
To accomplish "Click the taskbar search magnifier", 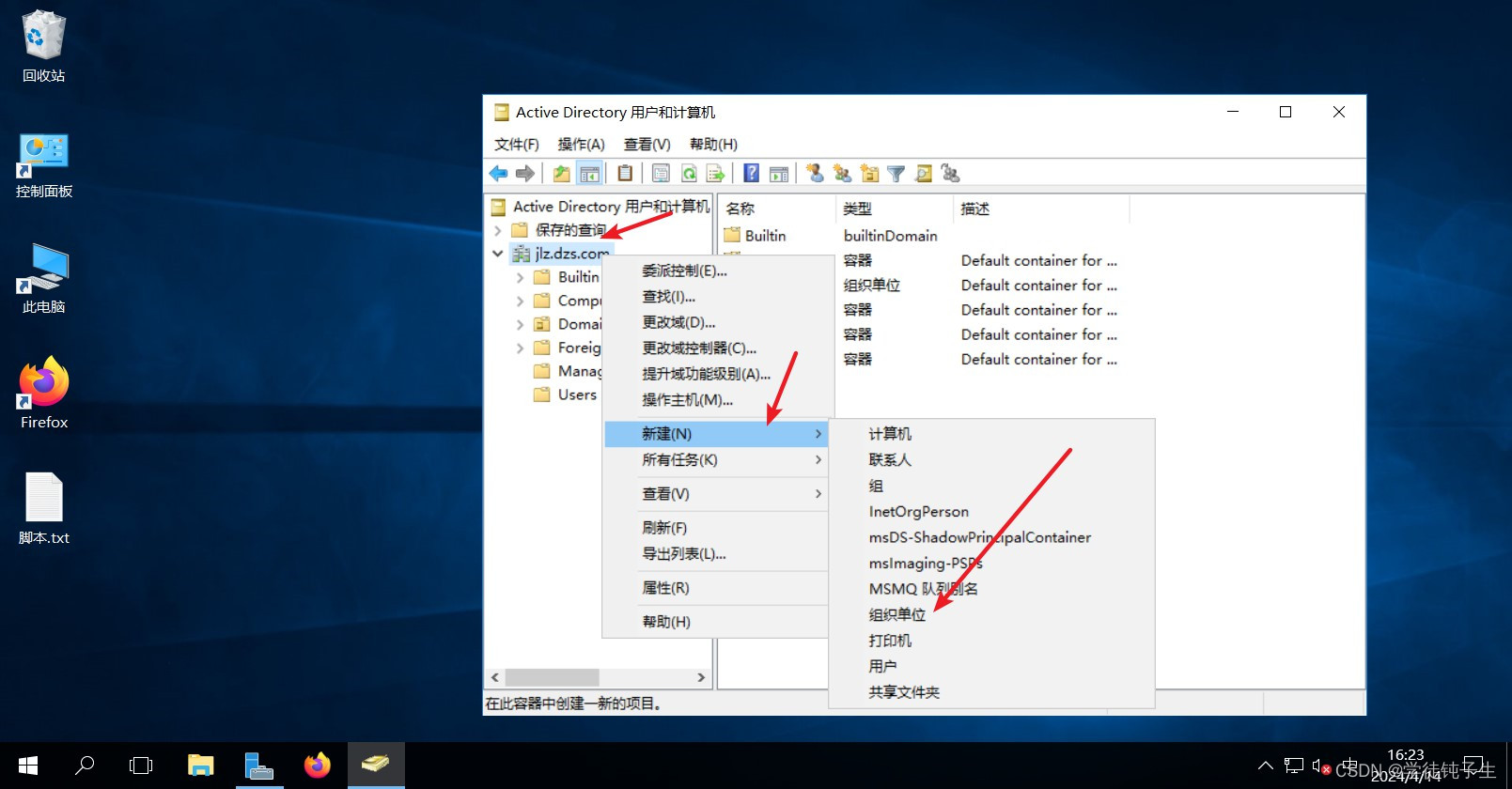I will click(85, 766).
